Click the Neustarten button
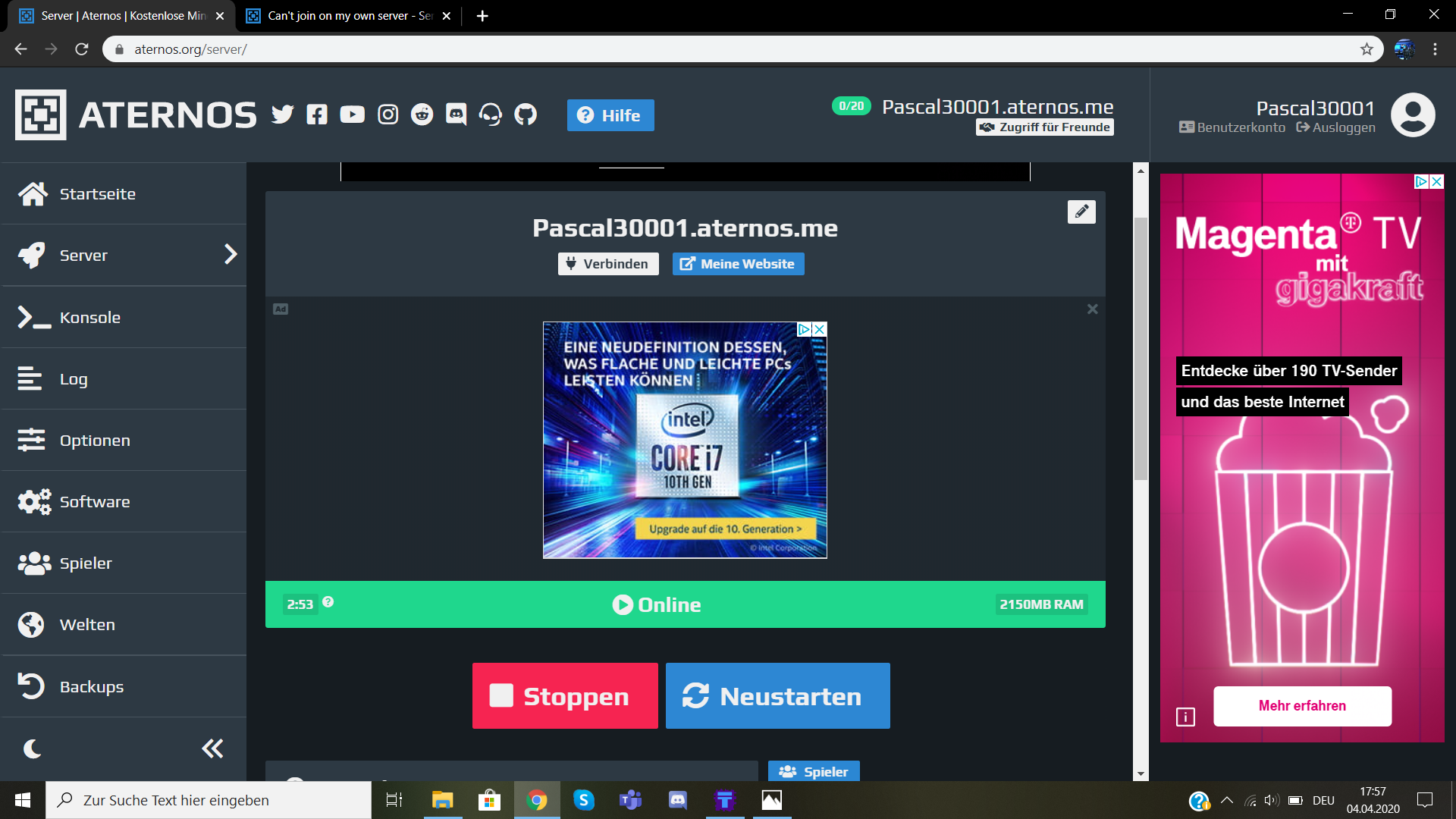 pyautogui.click(x=778, y=696)
